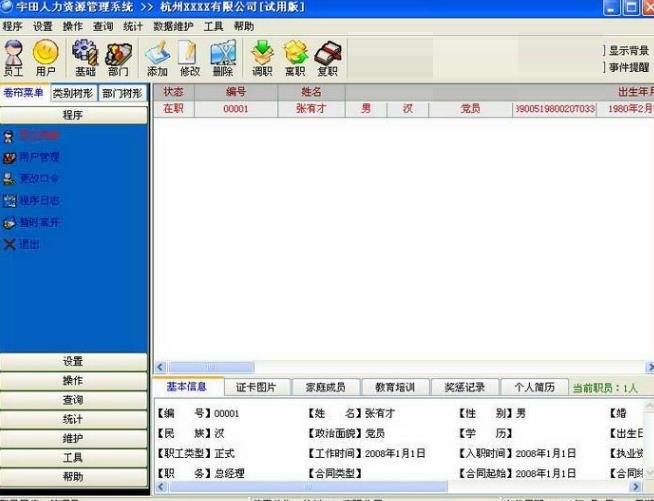Click the 添加 add record icon
This screenshot has width=654, height=501.
157,58
